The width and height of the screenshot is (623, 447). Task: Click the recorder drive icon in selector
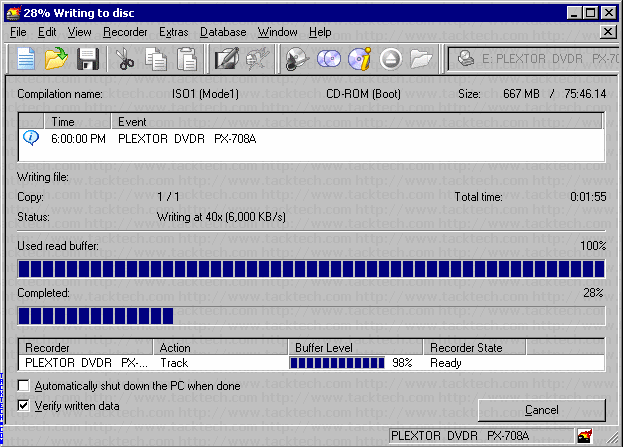(x=466, y=59)
